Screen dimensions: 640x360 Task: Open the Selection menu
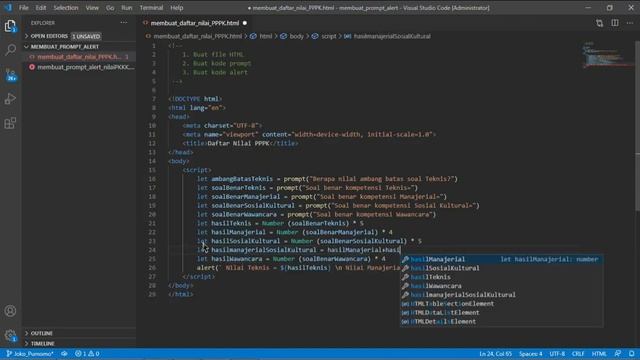tap(66, 8)
